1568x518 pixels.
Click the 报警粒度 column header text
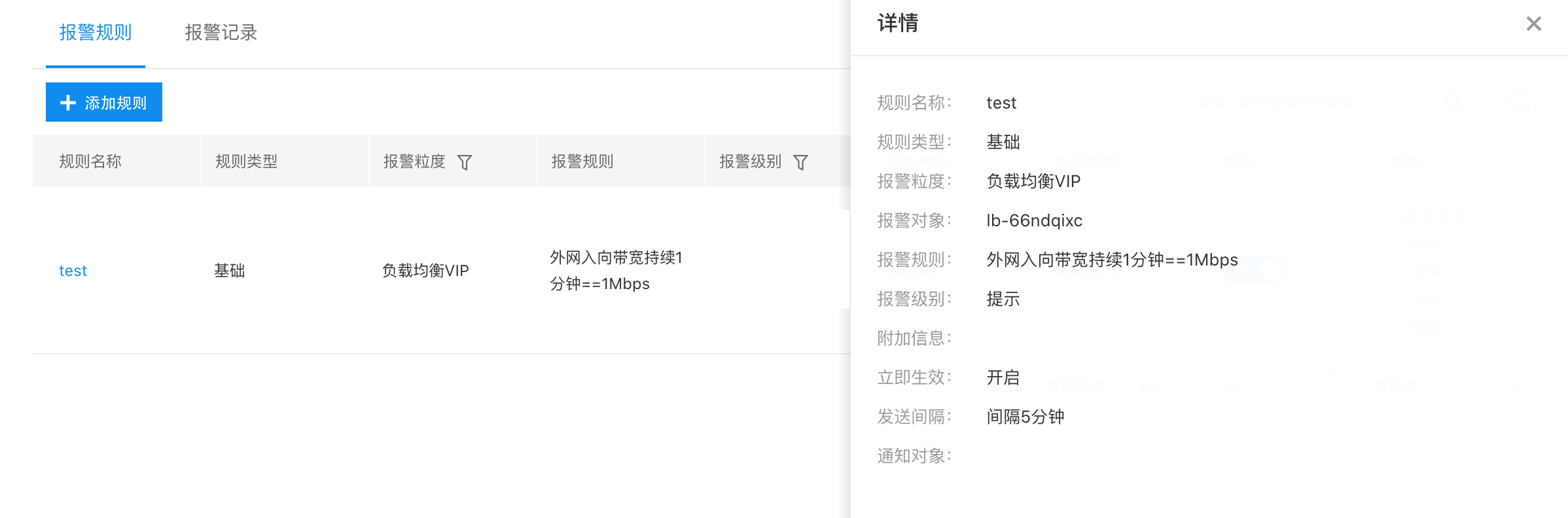(414, 162)
